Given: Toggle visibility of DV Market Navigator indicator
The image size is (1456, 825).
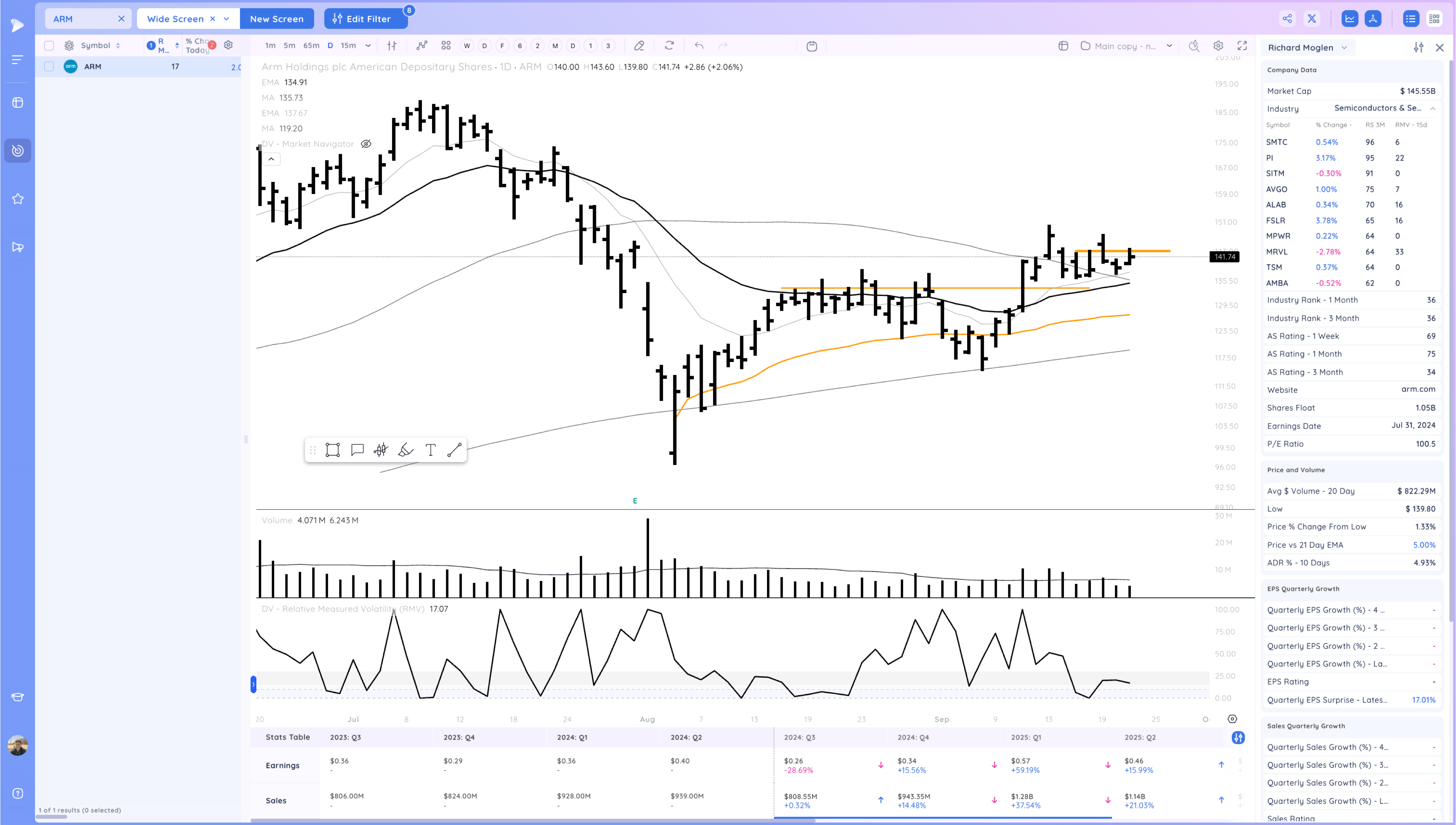Looking at the screenshot, I should [x=366, y=144].
